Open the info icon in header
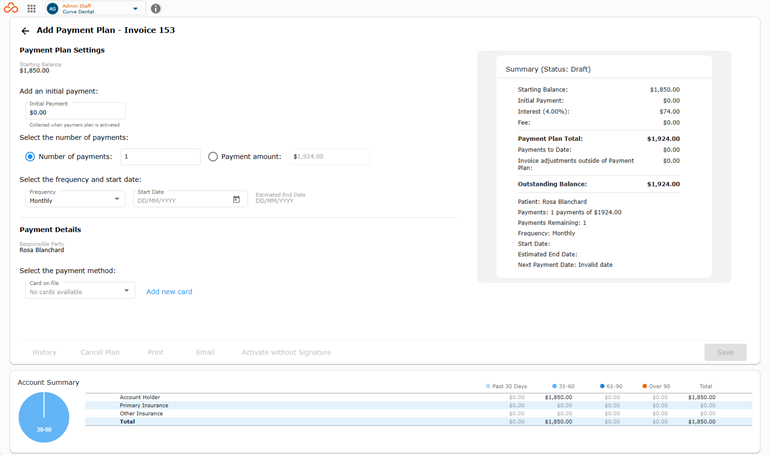The width and height of the screenshot is (770, 455). (x=155, y=8)
